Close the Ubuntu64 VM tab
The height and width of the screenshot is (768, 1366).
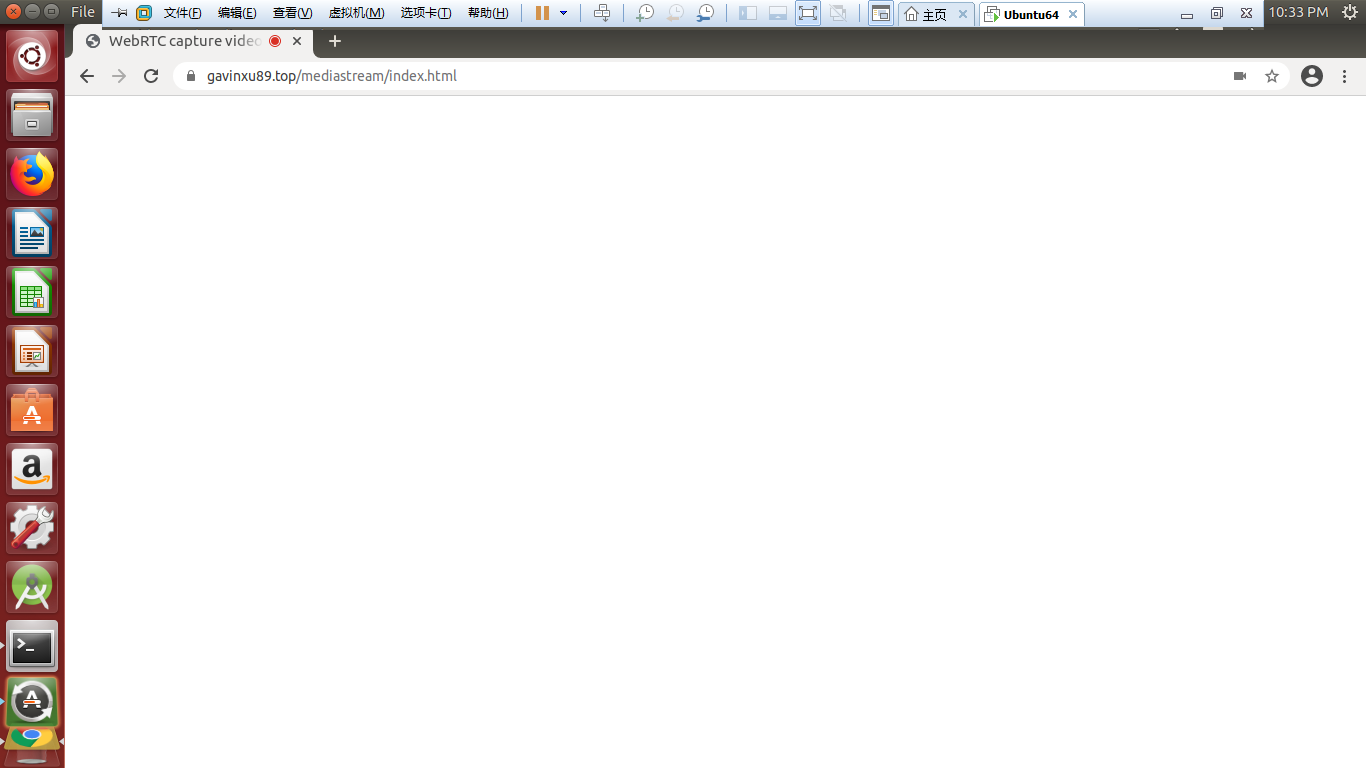point(1073,14)
